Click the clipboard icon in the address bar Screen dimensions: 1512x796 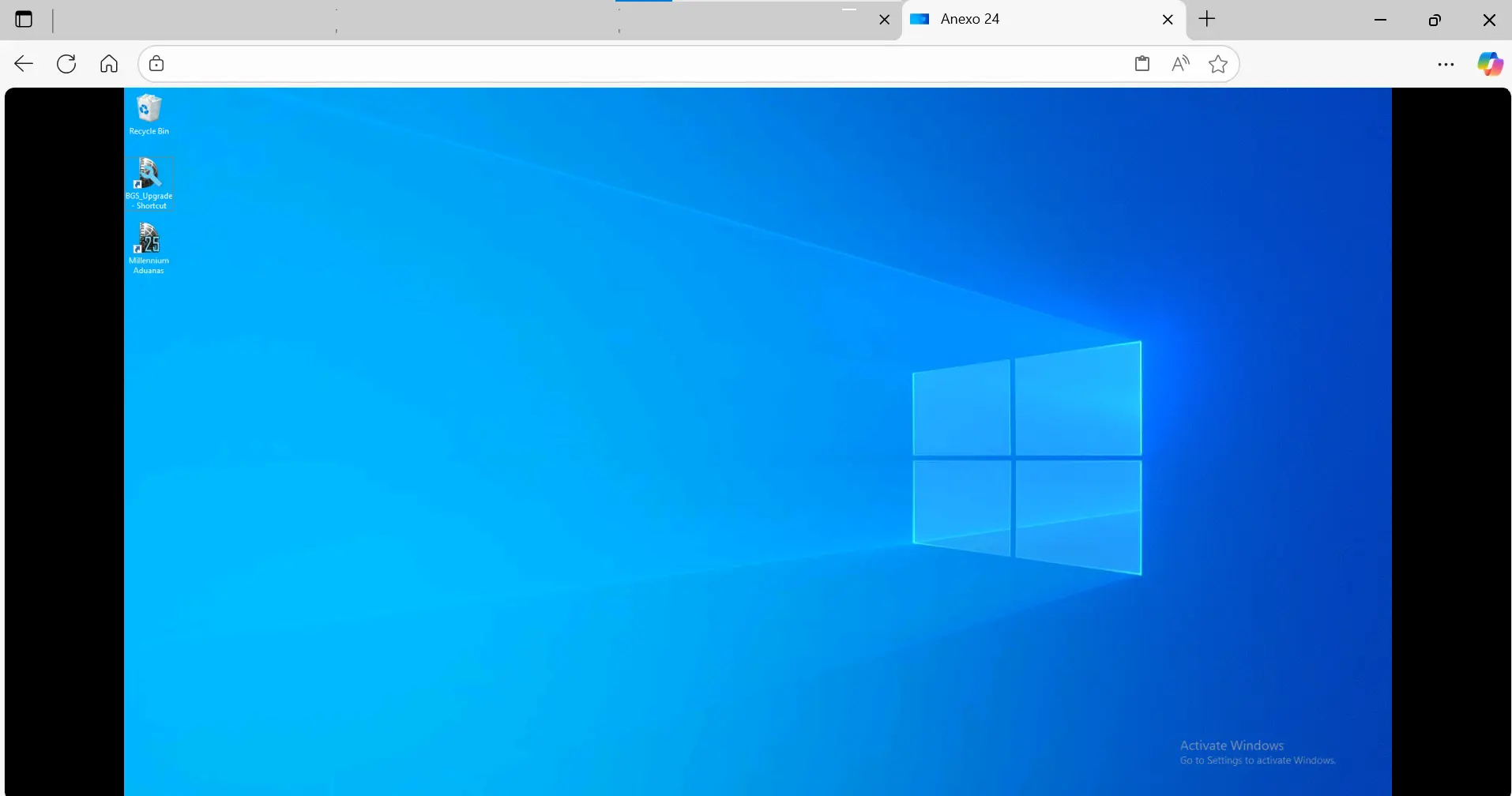click(x=1142, y=64)
